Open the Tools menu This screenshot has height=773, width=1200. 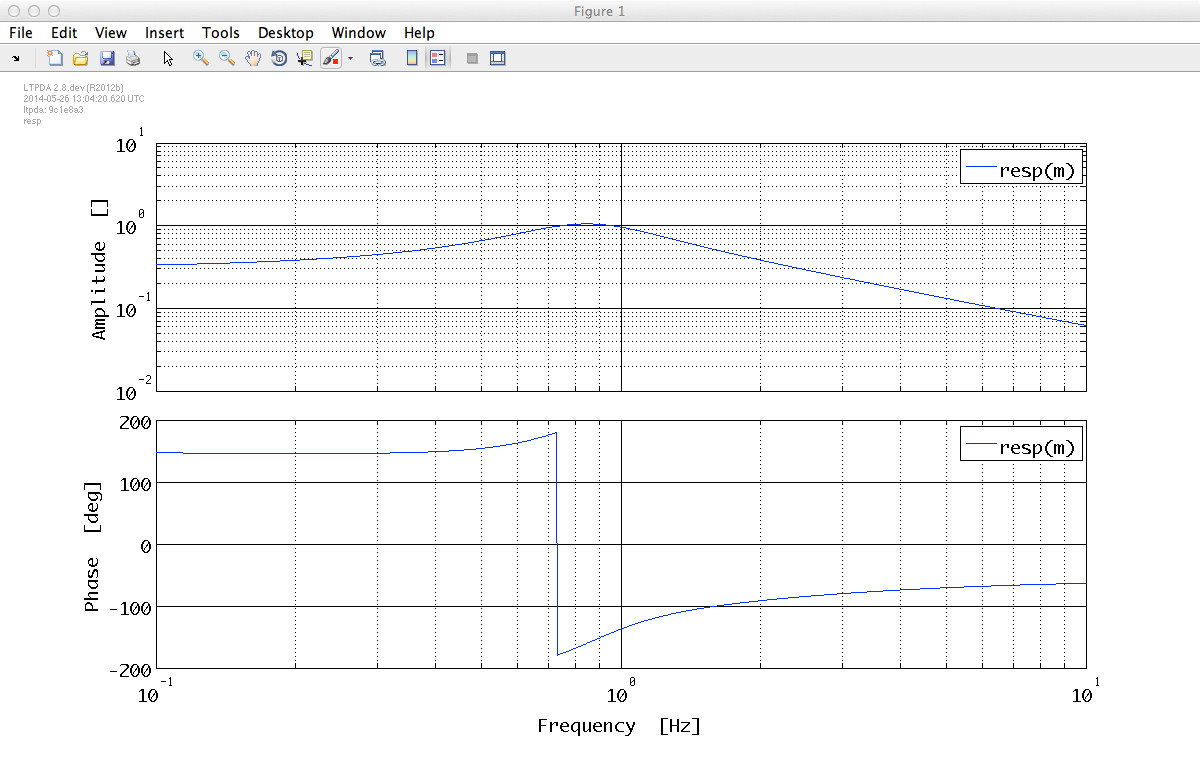coord(221,33)
